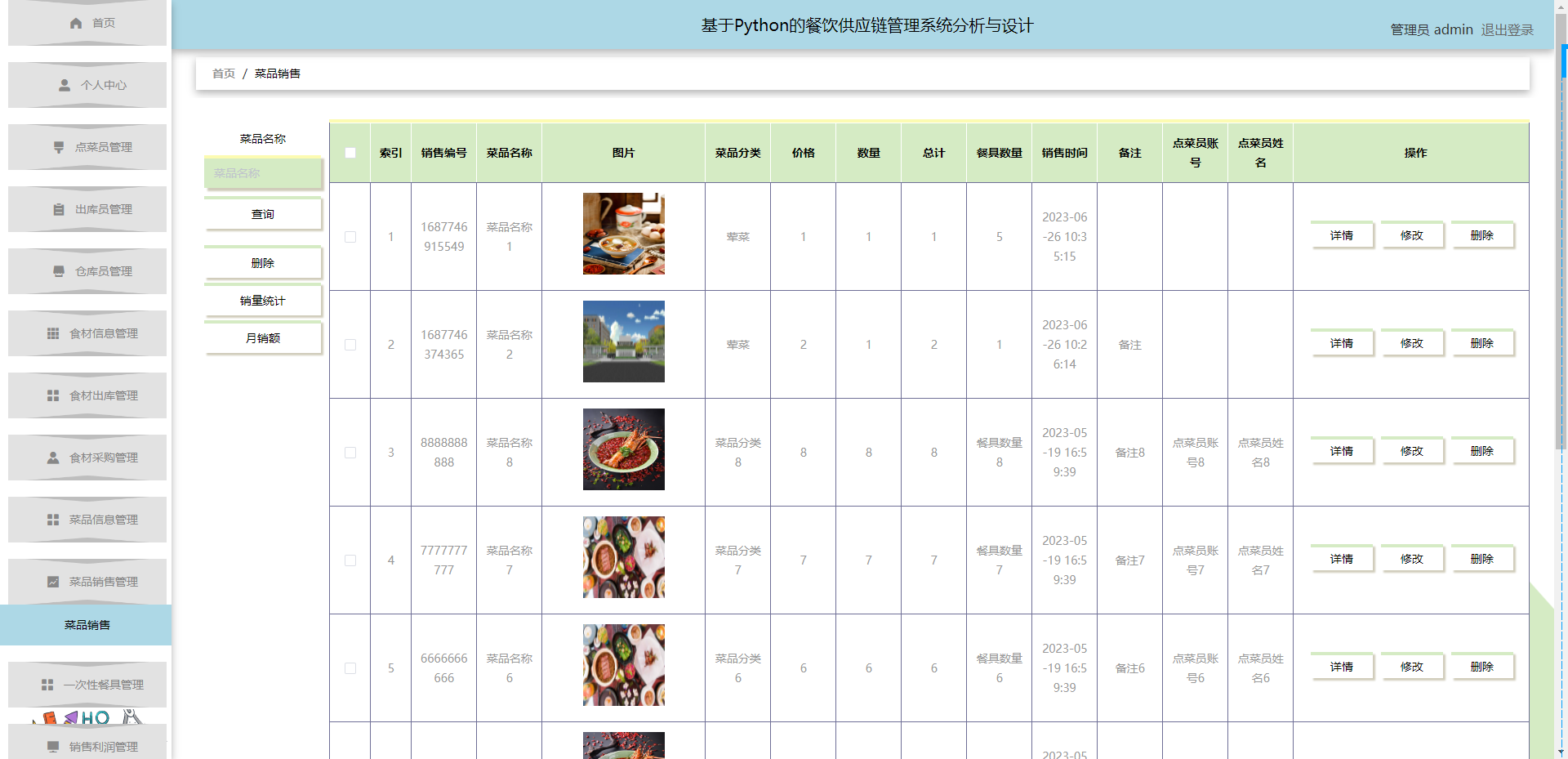Viewport: 1568px width, 759px height.
Task: Click 删除 for sale 7777777777
Action: click(1482, 559)
